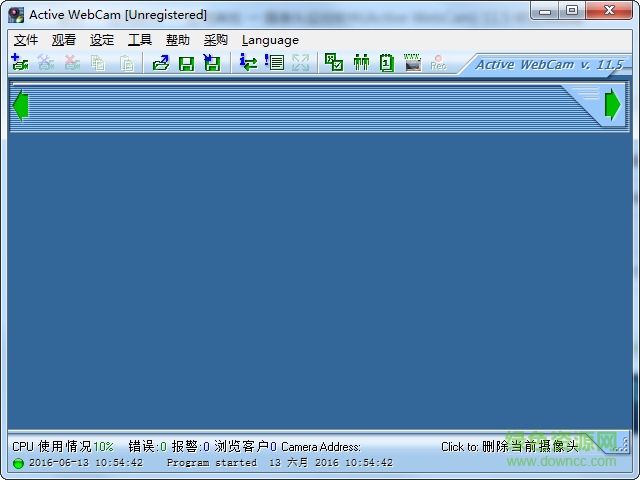The image size is (640, 480).
Task: Click the Active WebCam v. 11.5 banner
Action: [549, 64]
